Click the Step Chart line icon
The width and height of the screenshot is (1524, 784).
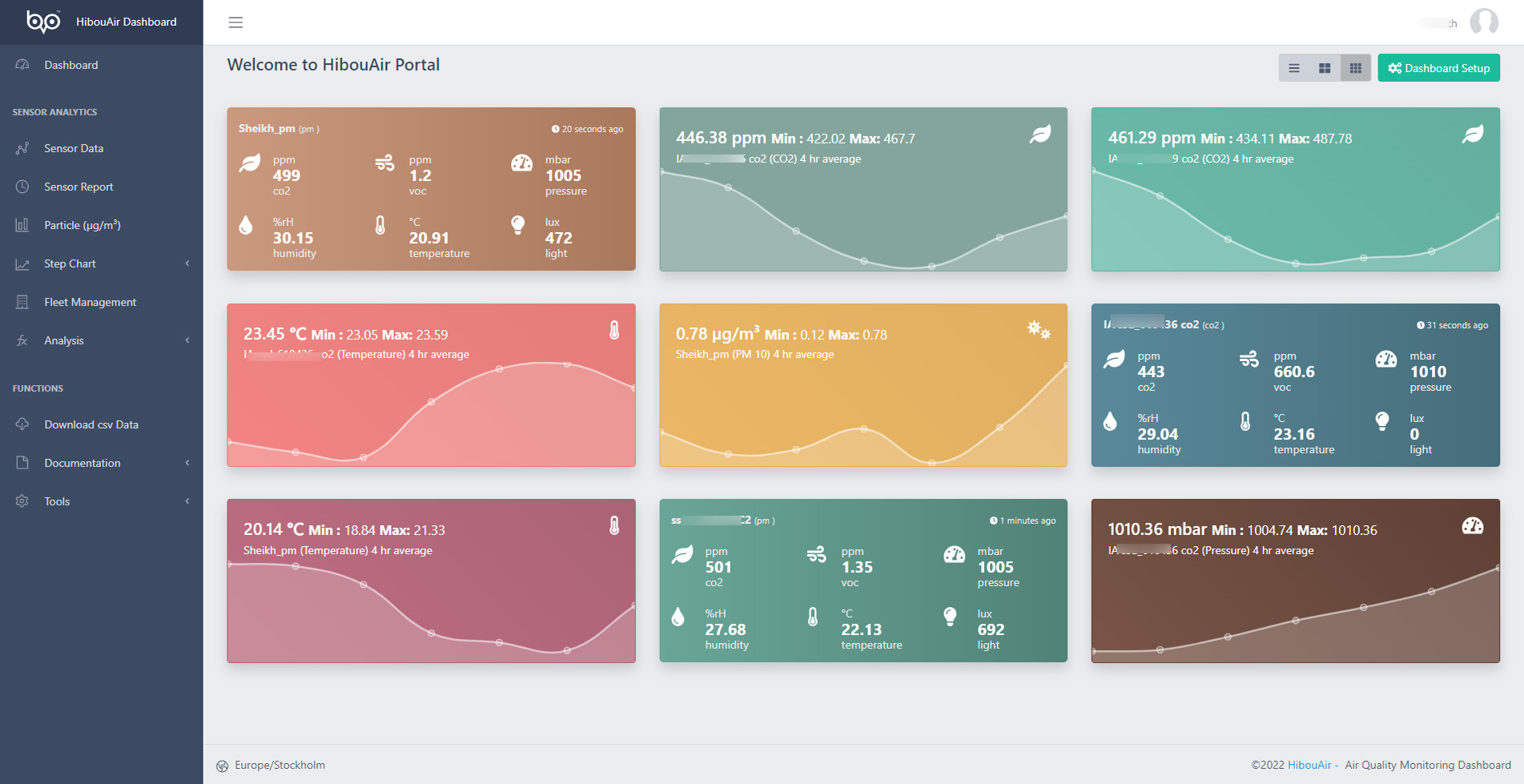point(22,263)
